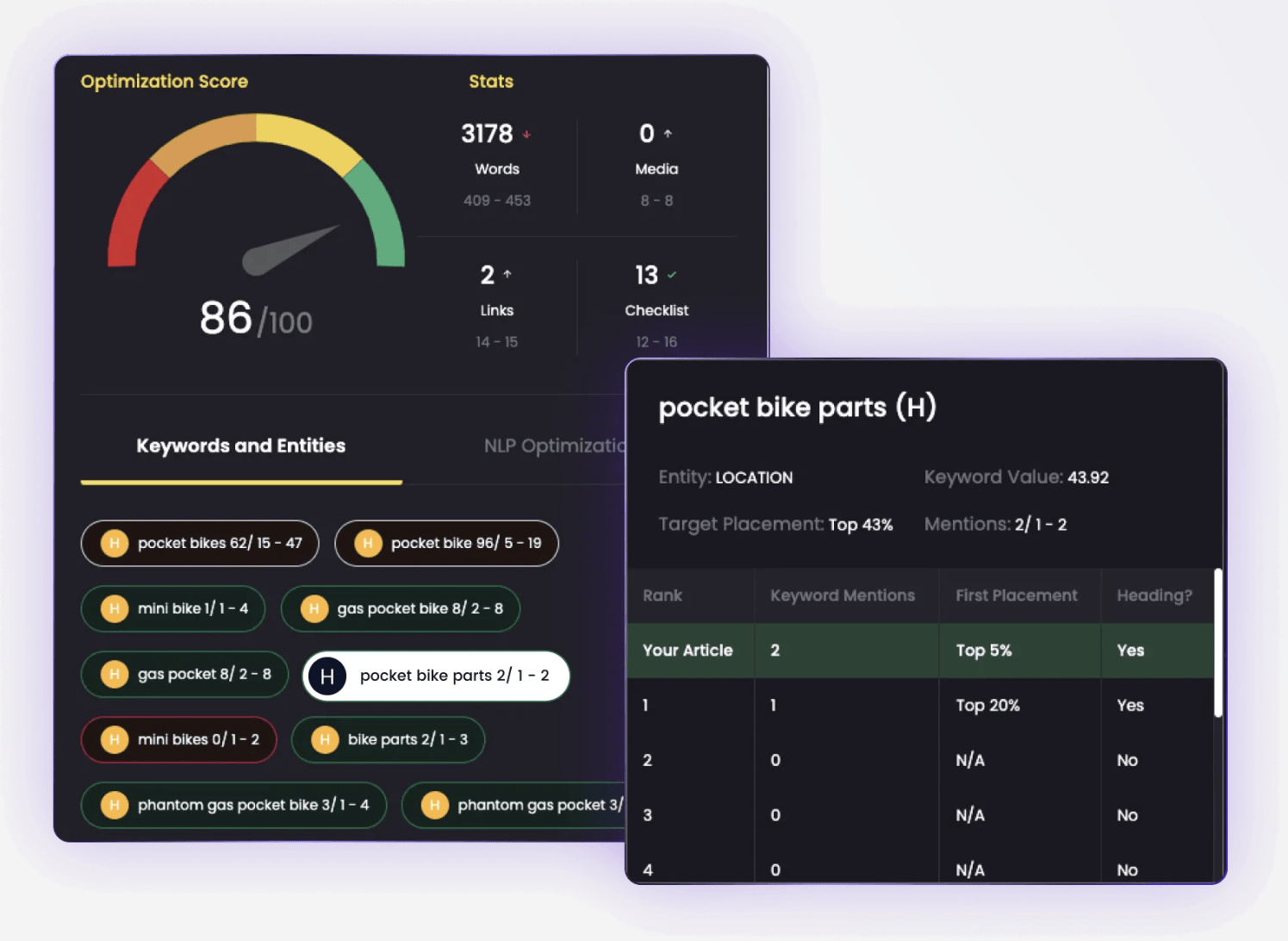The image size is (1288, 941).
Task: Select the pocket bike 96/ 5 - 19 keyword
Action: pyautogui.click(x=446, y=543)
